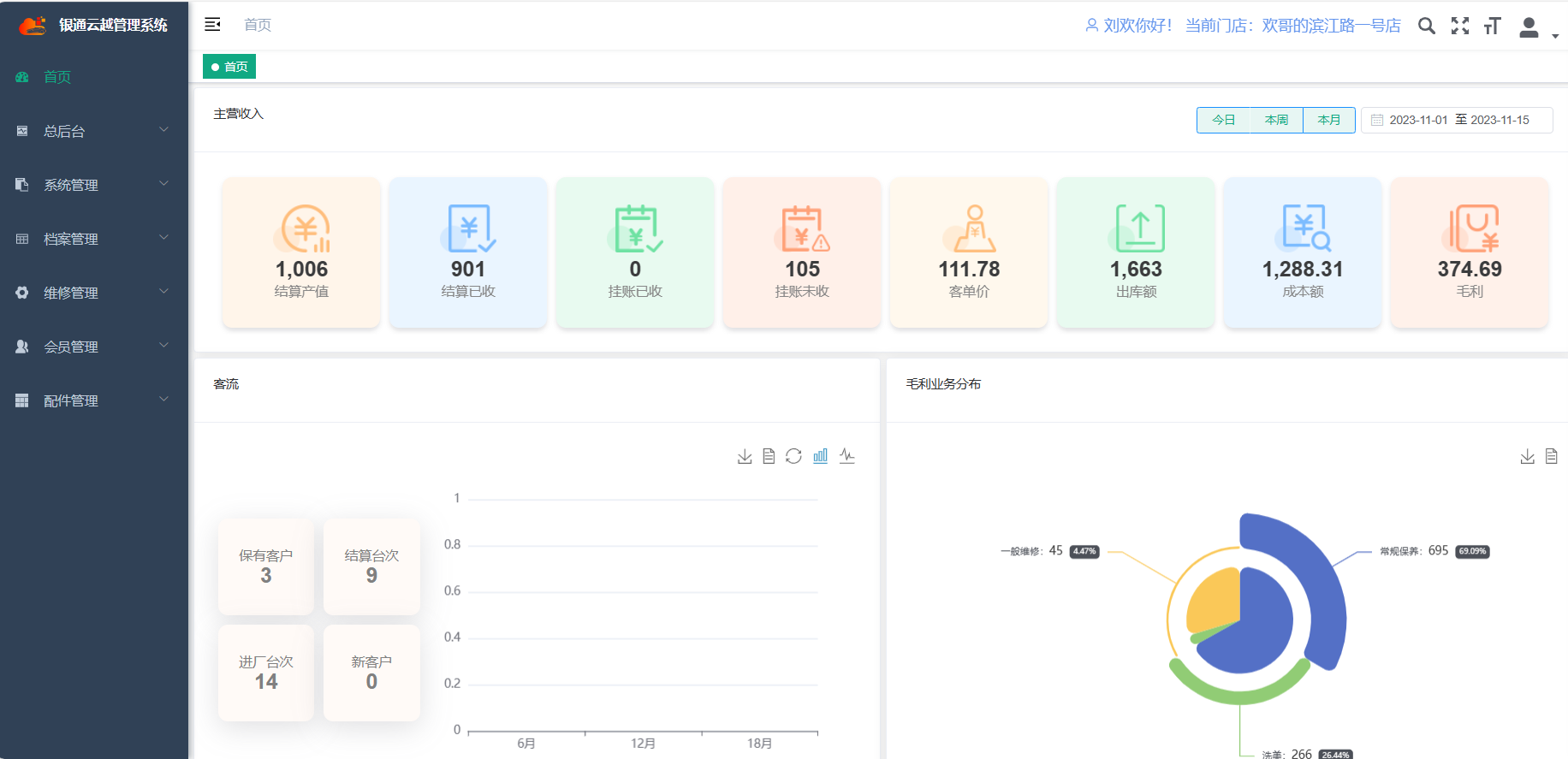The width and height of the screenshot is (1568, 759).
Task: Open the 出库额 card
Action: pyautogui.click(x=1136, y=252)
